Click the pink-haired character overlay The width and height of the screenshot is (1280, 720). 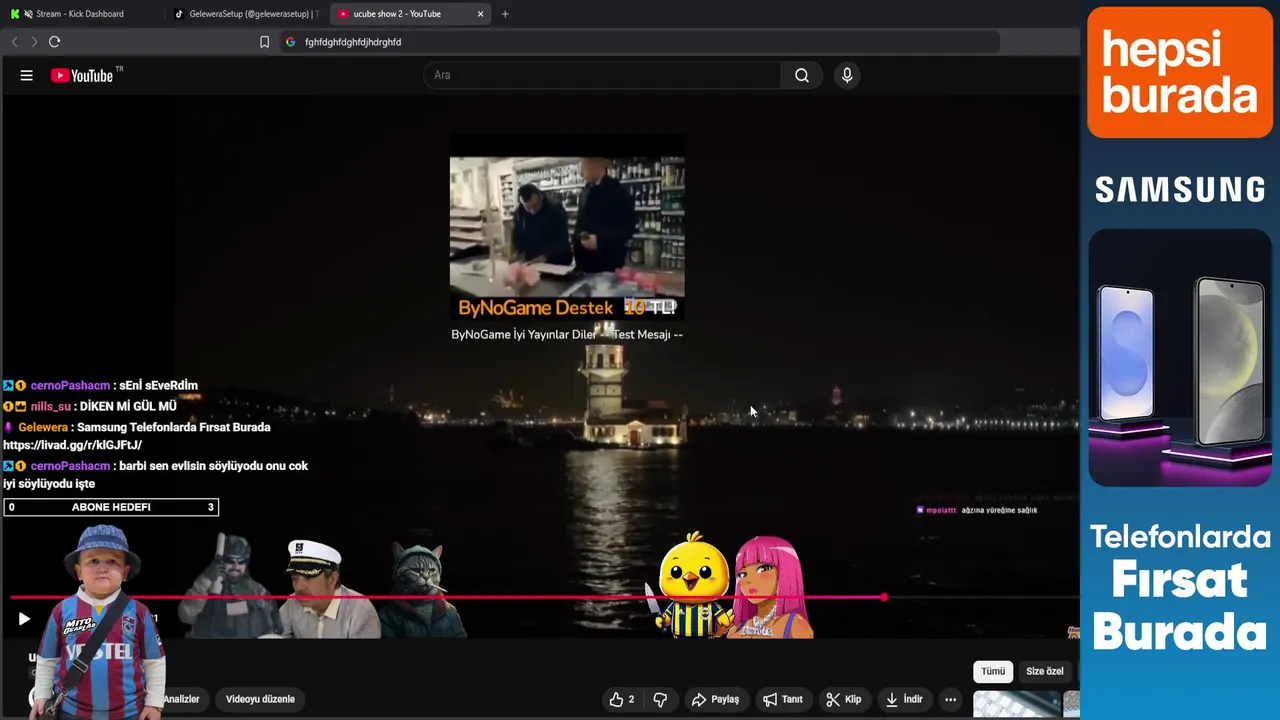pos(772,587)
